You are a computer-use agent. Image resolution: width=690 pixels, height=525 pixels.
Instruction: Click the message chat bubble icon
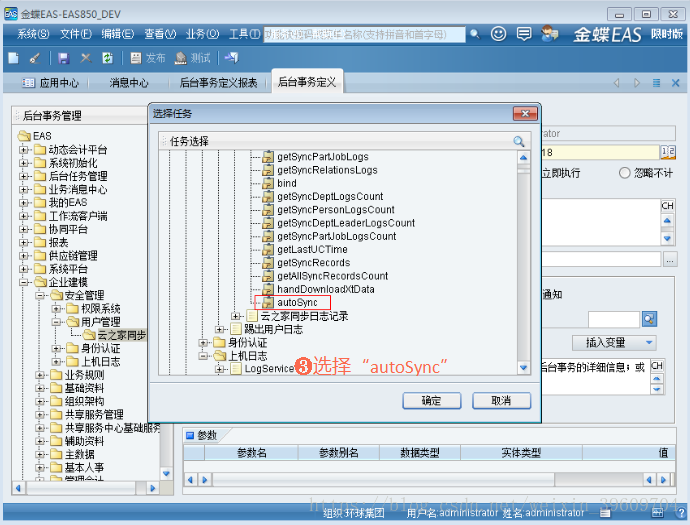pos(524,34)
